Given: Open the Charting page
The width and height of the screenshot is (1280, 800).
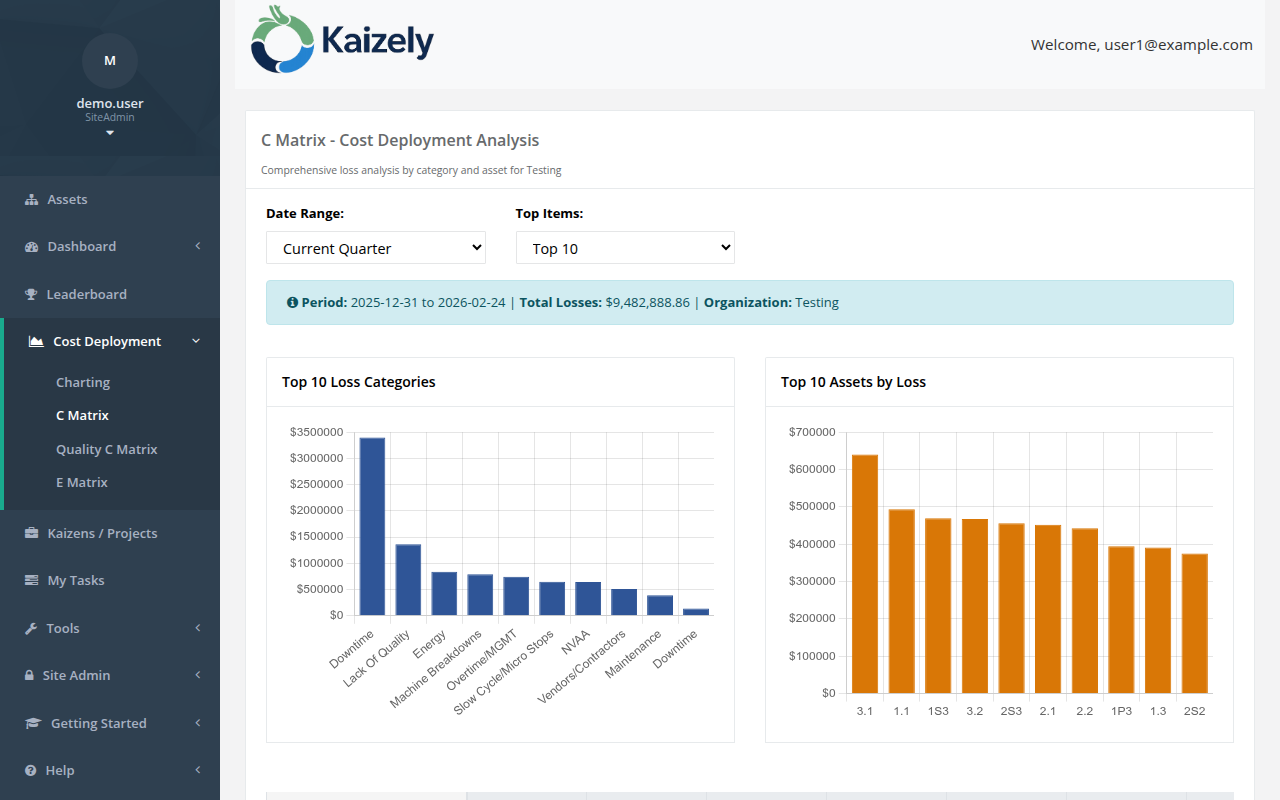Looking at the screenshot, I should pos(83,382).
